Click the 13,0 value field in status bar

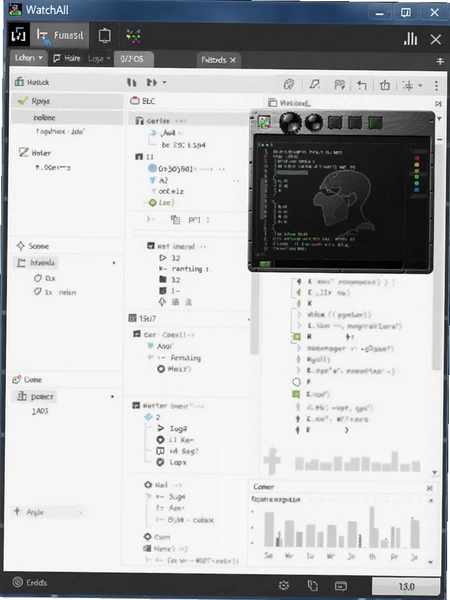click(406, 586)
